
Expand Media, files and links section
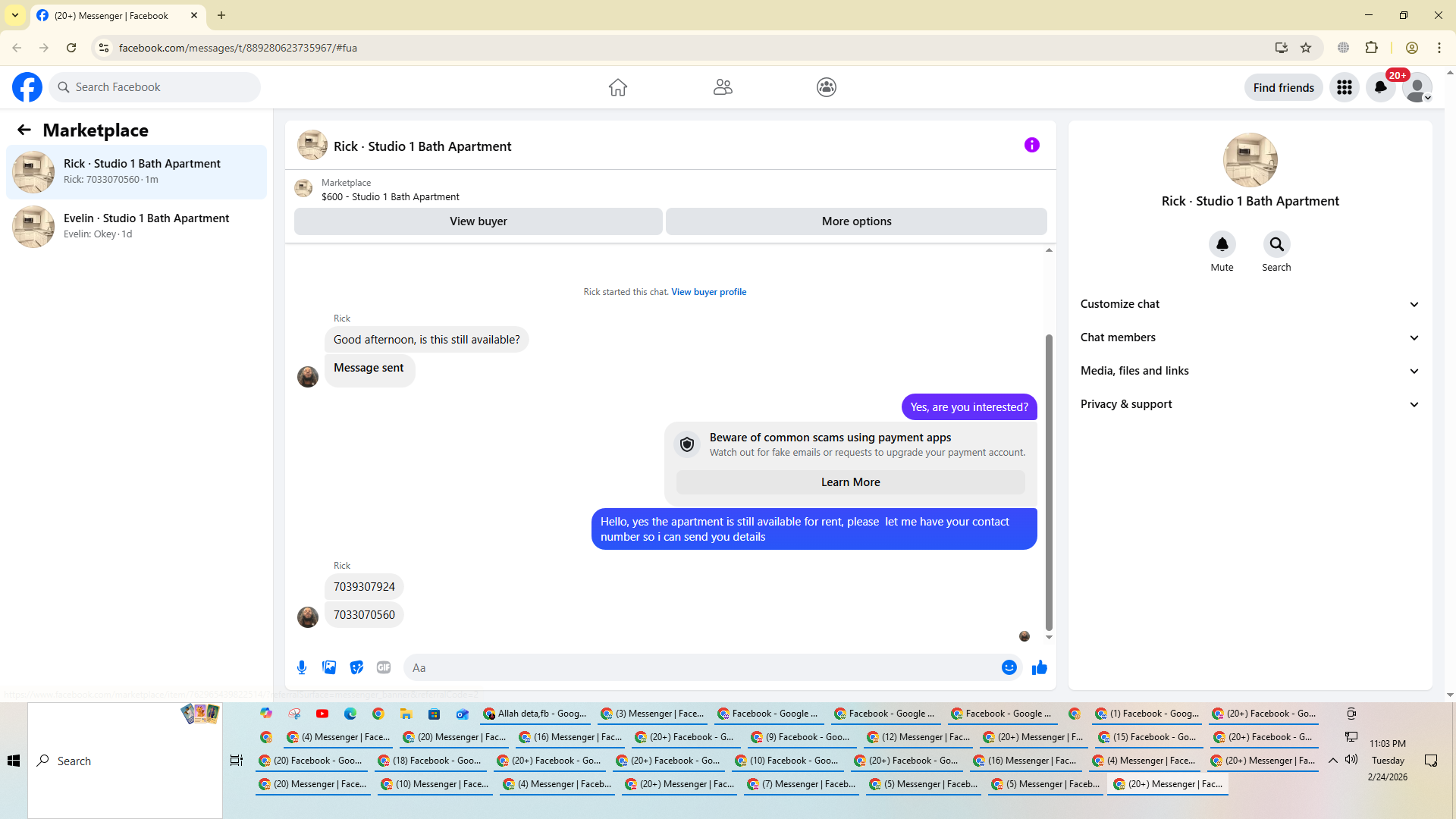tap(1250, 371)
